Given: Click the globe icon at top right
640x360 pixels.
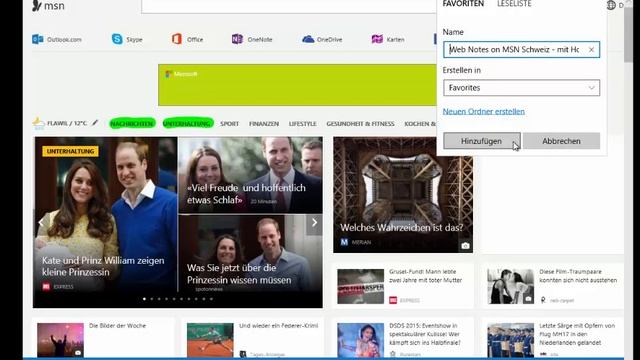Looking at the screenshot, I should pyautogui.click(x=611, y=5).
